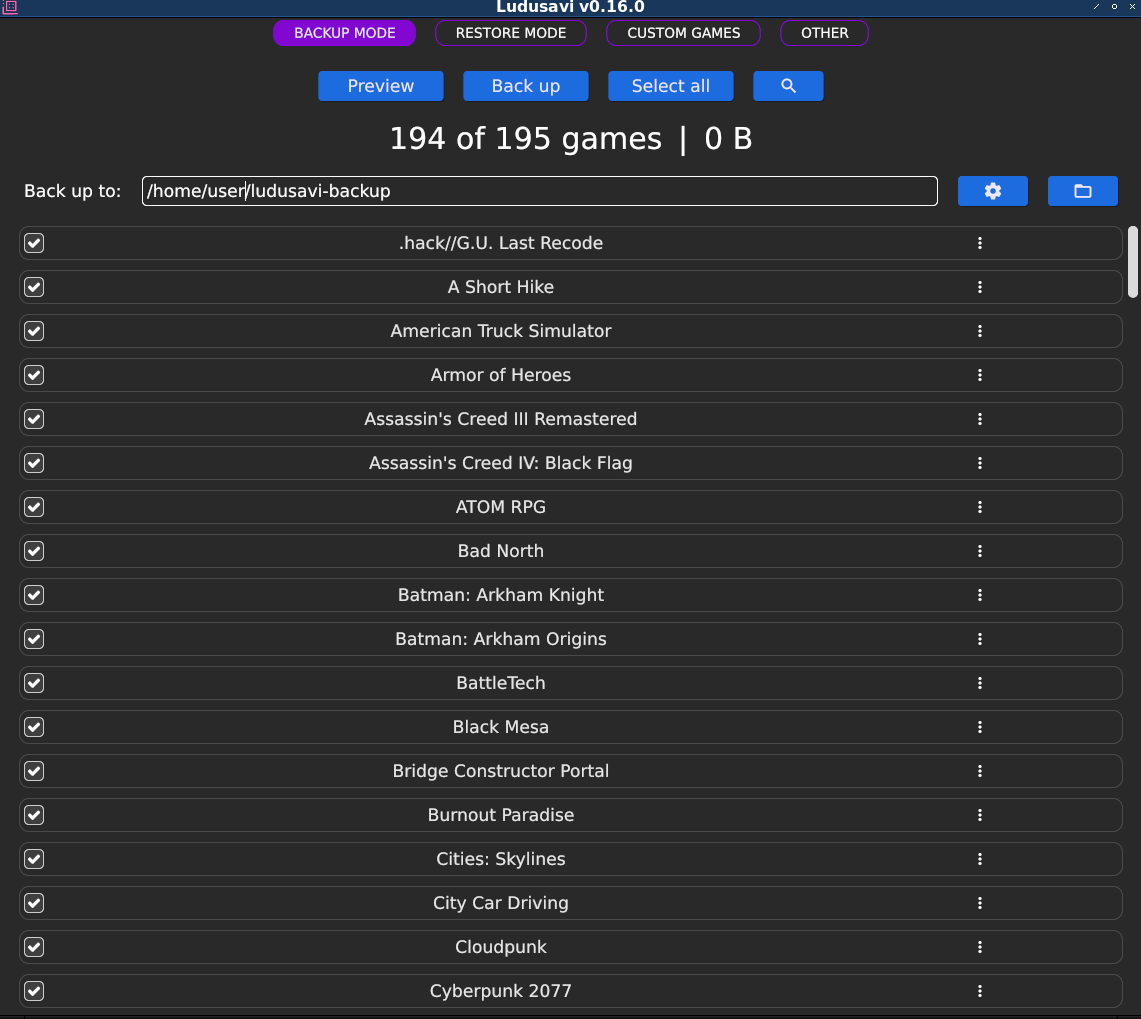
Task: Open options menu for A Short Hike
Action: click(x=980, y=287)
